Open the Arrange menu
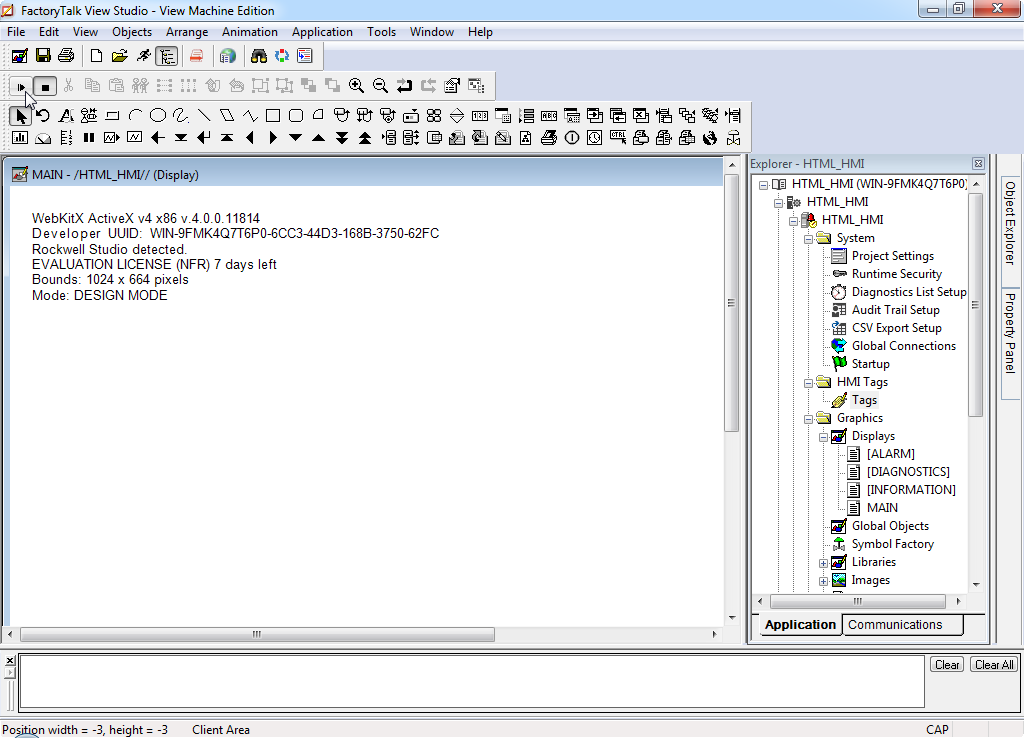The height and width of the screenshot is (738, 1024). click(187, 32)
